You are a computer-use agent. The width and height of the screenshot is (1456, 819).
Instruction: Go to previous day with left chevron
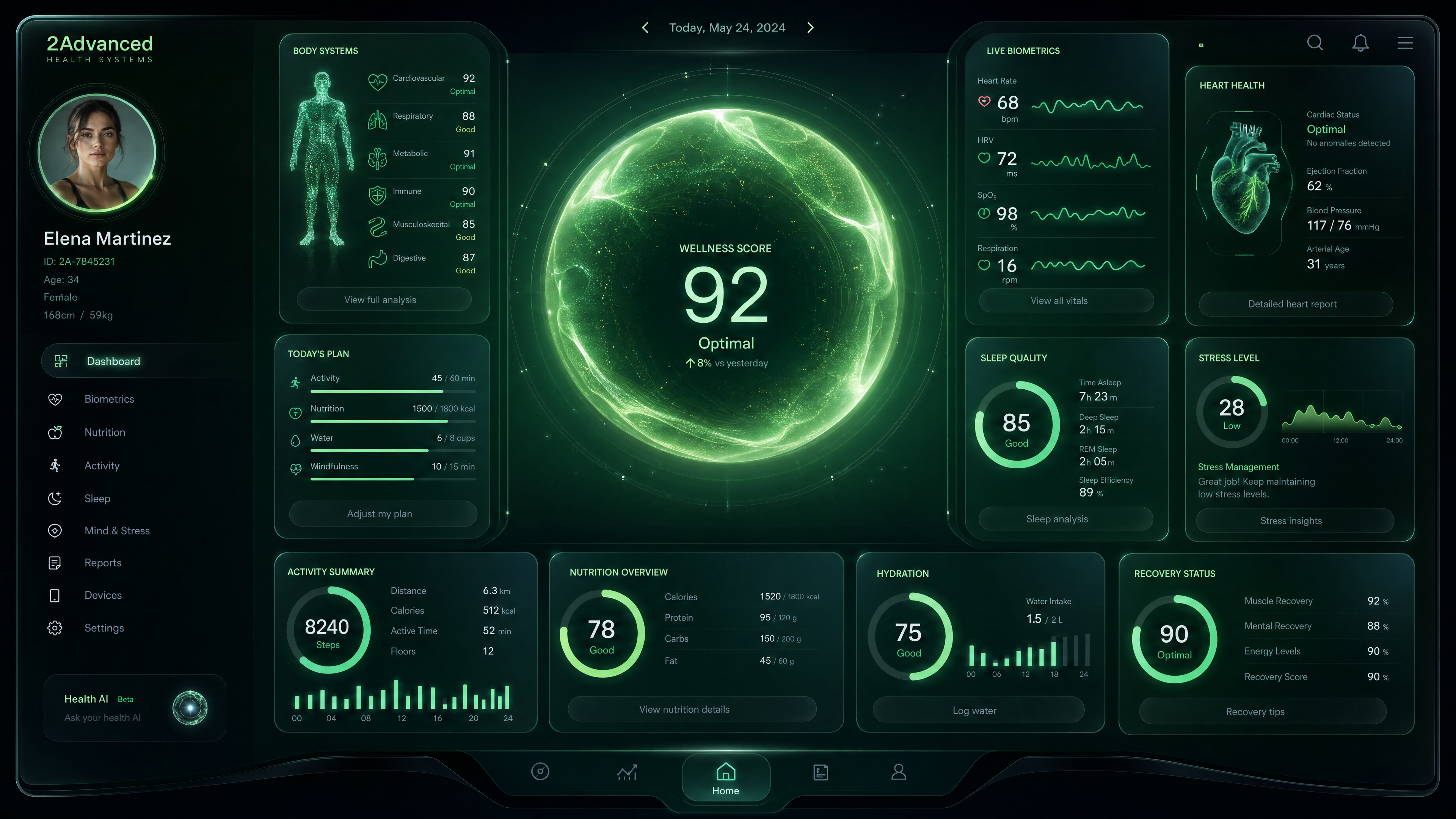pyautogui.click(x=645, y=28)
